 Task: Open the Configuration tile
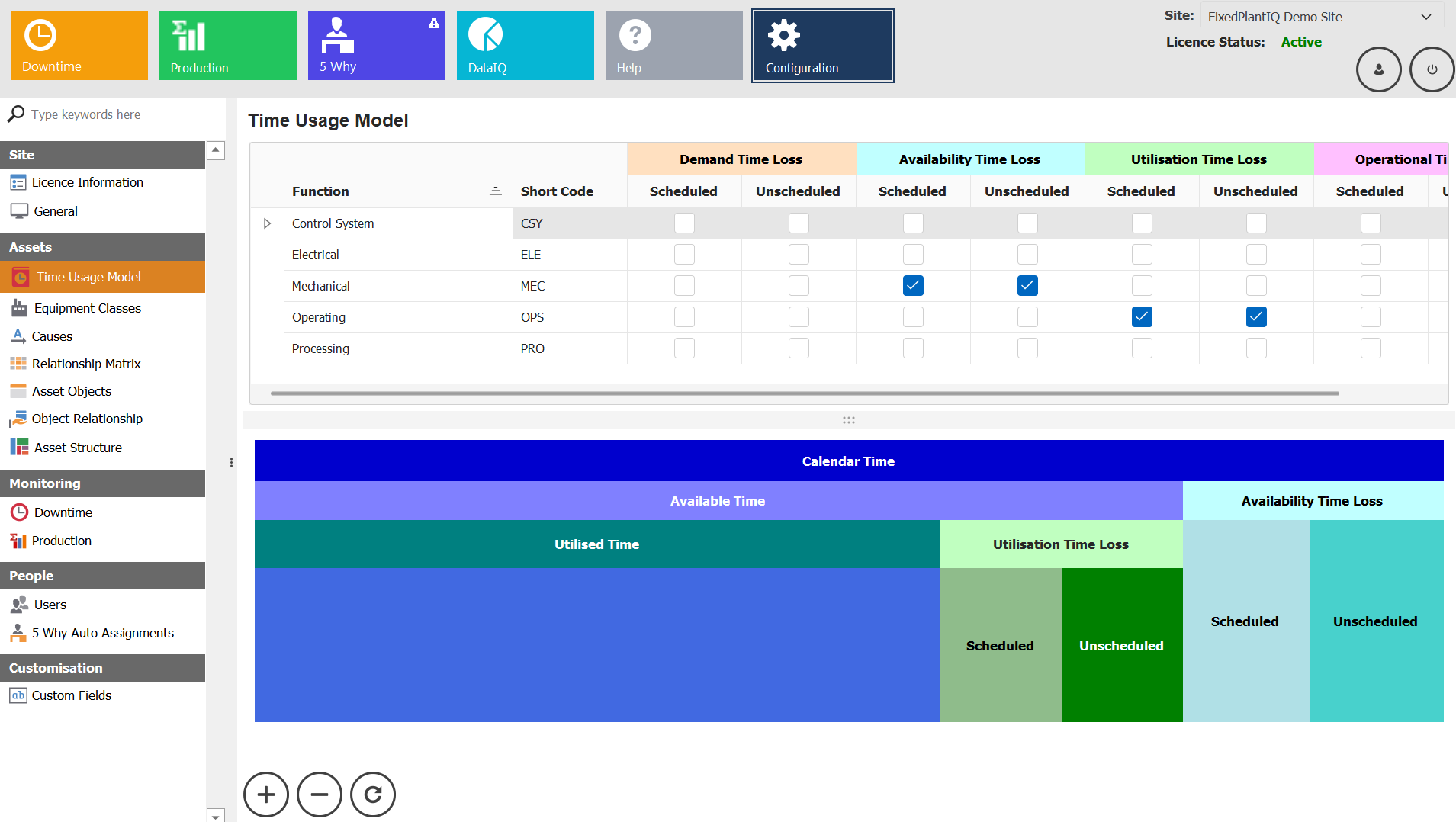823,46
